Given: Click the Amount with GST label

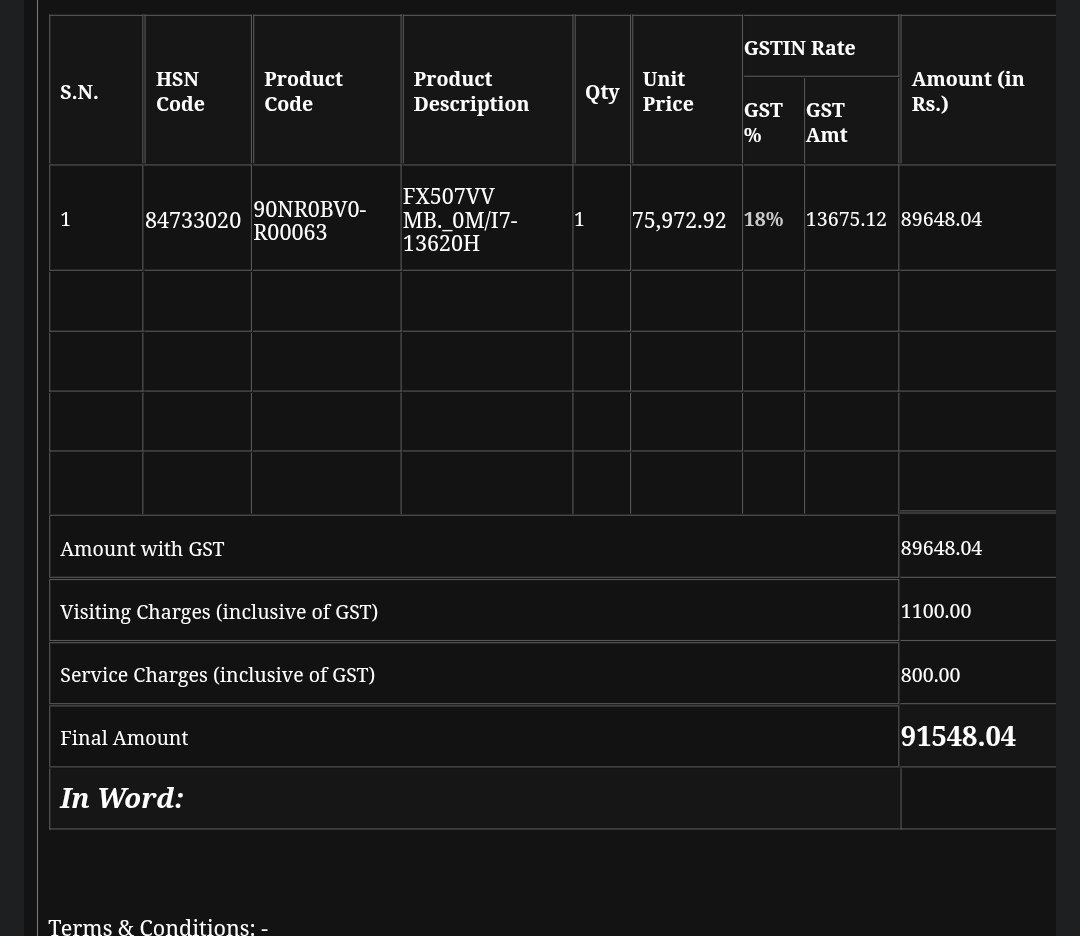Looking at the screenshot, I should [x=142, y=549].
